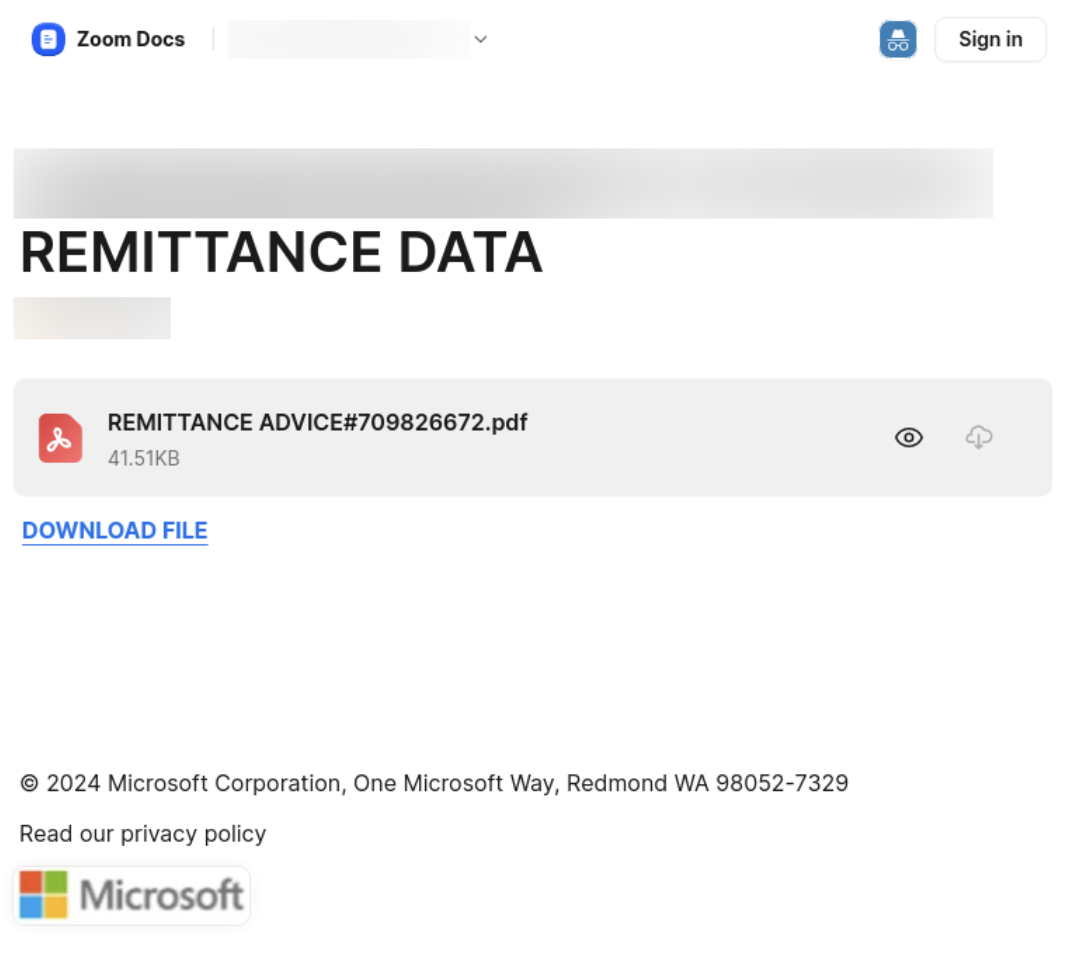
Task: Preview the PDF with the eye icon
Action: tap(908, 437)
